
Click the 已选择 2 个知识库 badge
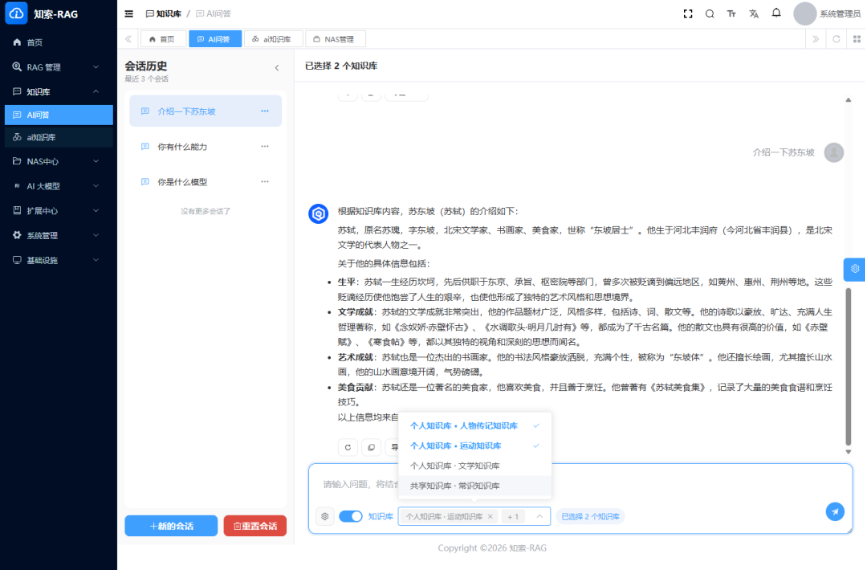(x=590, y=516)
